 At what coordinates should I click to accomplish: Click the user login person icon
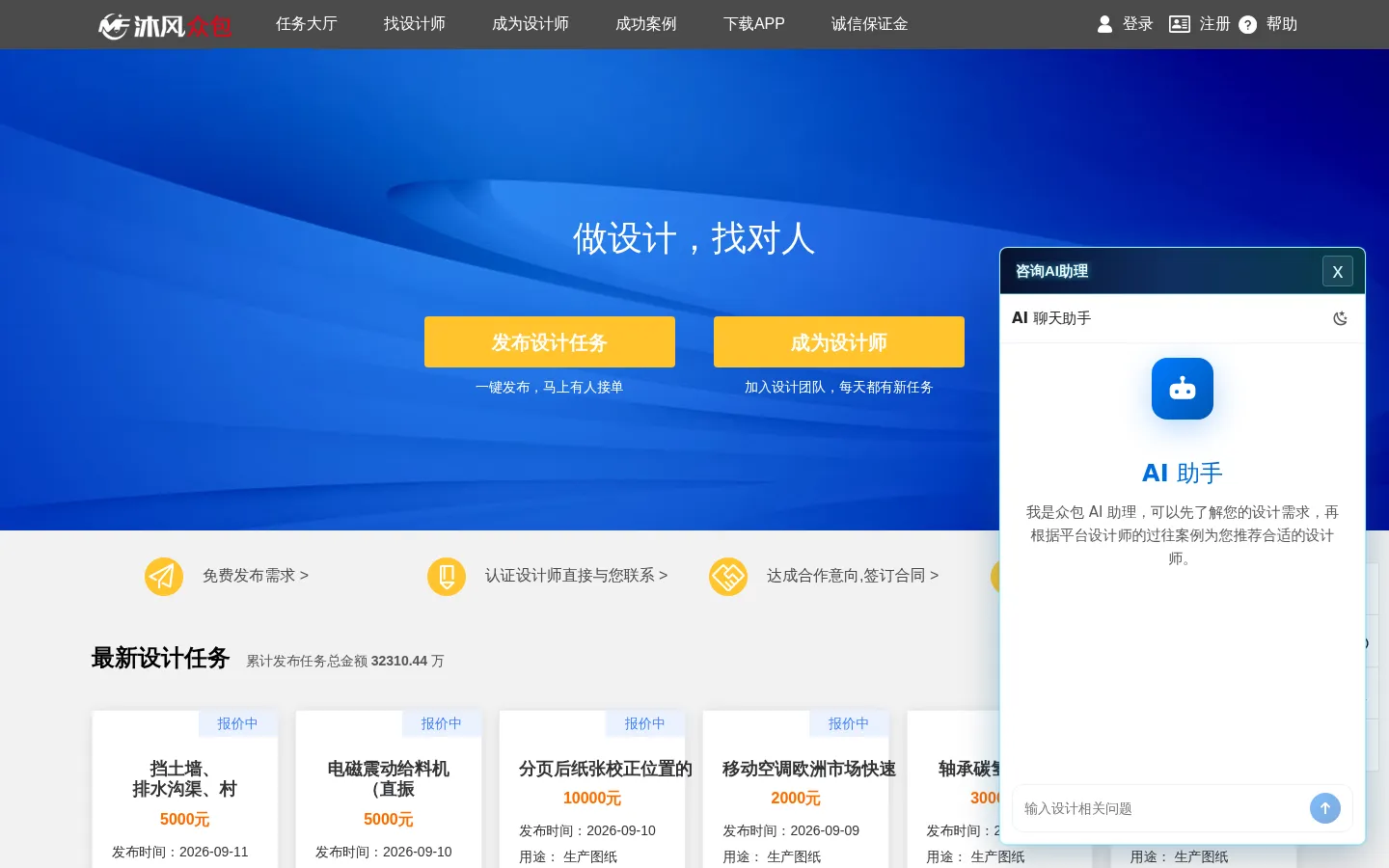click(1105, 24)
